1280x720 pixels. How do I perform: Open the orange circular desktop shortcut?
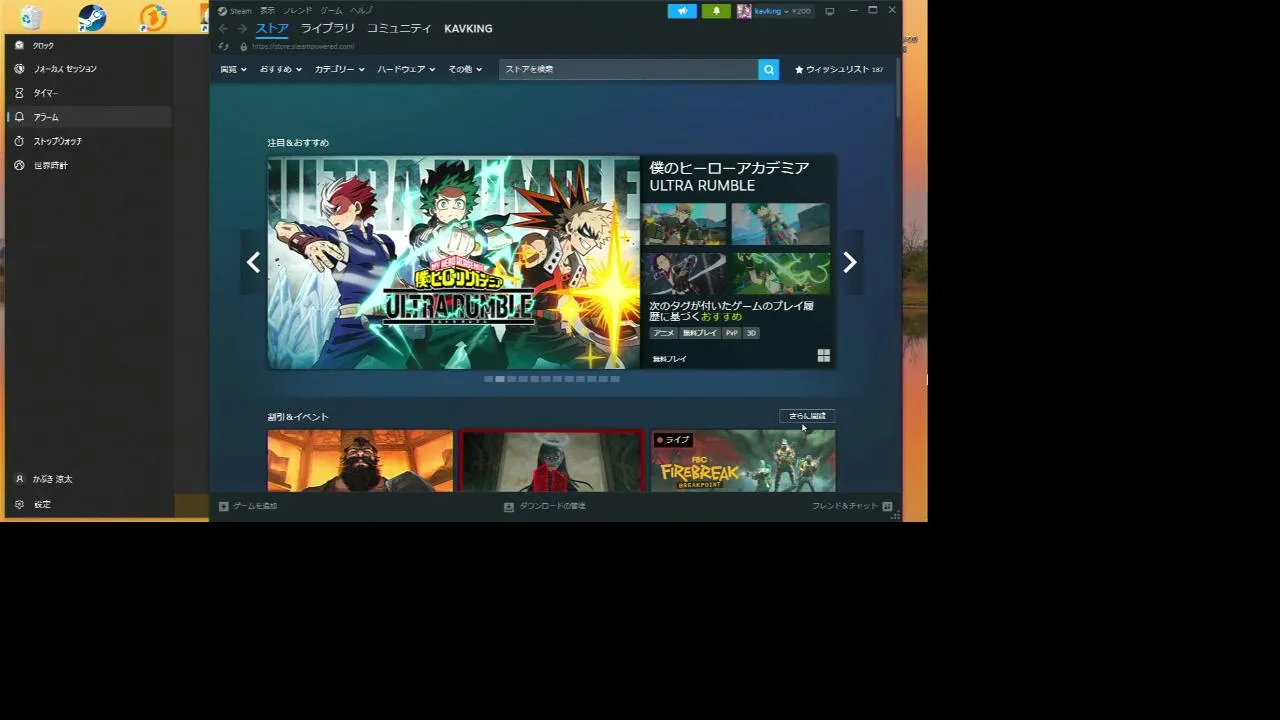pos(152,17)
